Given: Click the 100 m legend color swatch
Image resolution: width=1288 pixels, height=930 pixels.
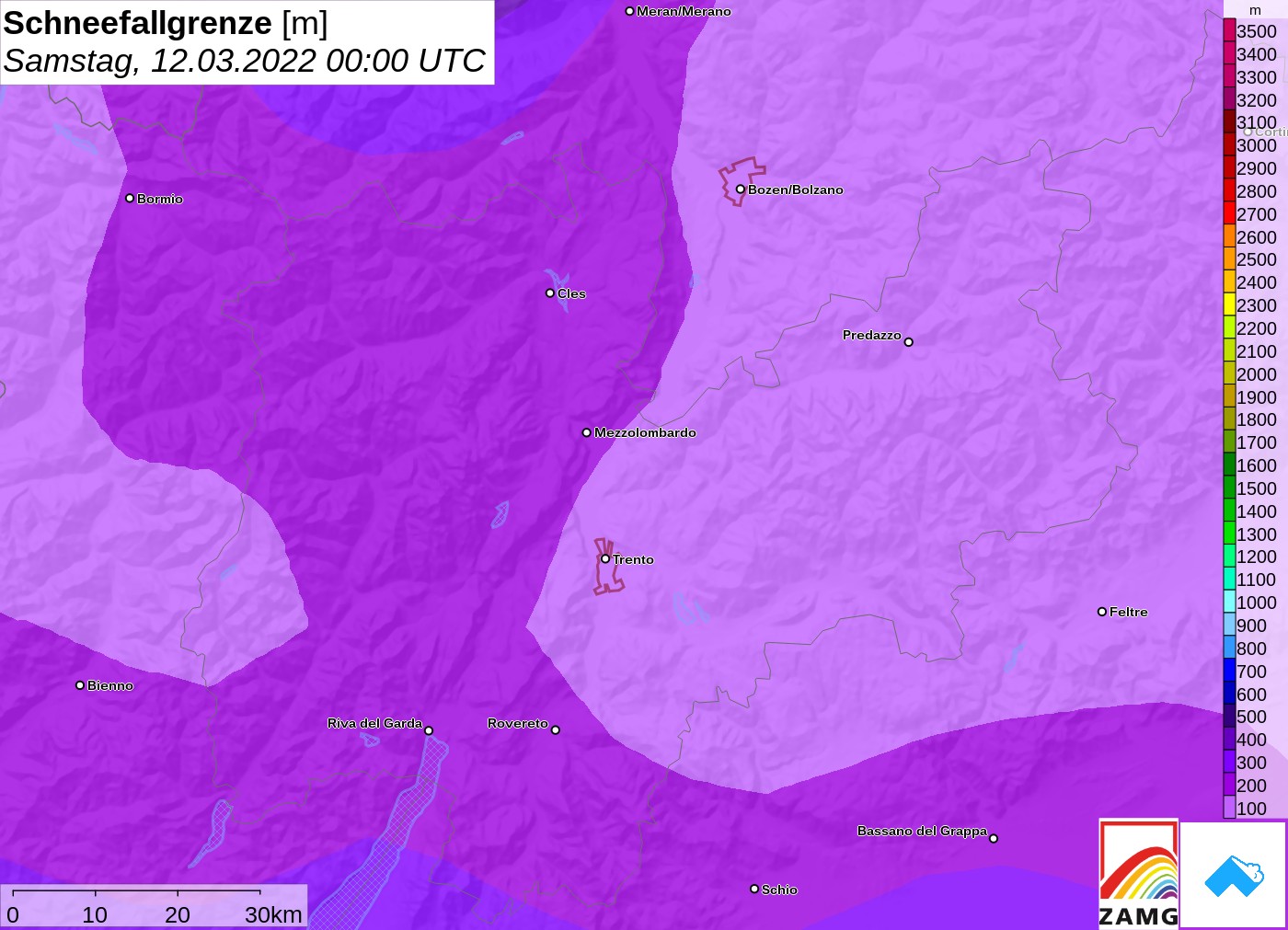Looking at the screenshot, I should tap(1229, 808).
